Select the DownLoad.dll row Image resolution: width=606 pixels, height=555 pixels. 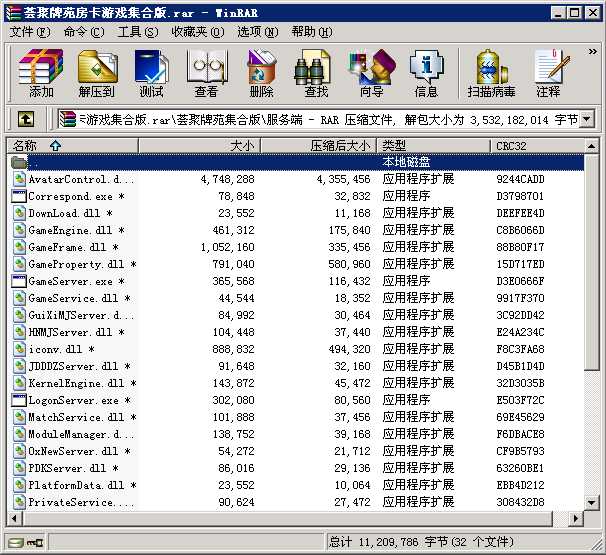(296, 213)
